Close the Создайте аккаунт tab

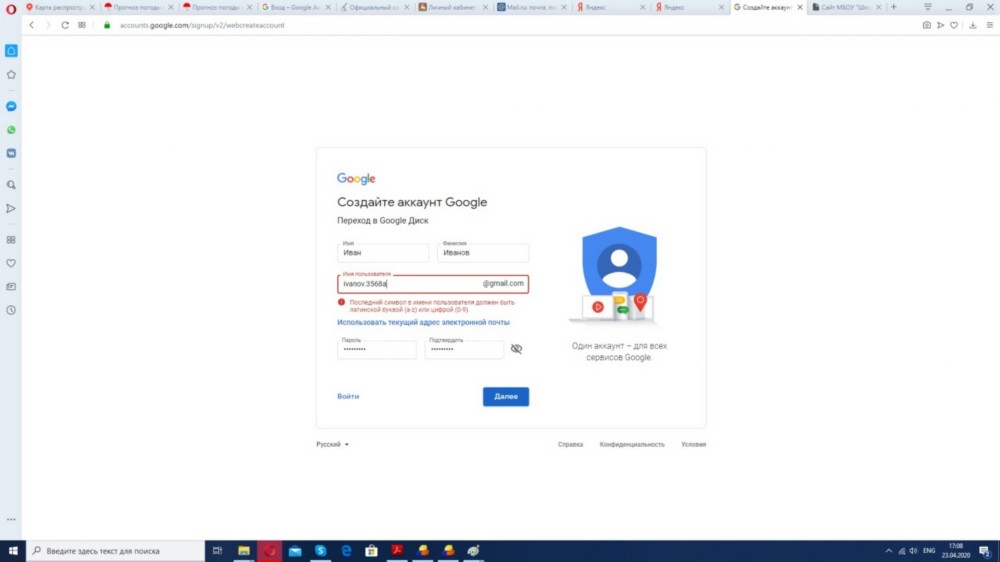(x=800, y=7)
